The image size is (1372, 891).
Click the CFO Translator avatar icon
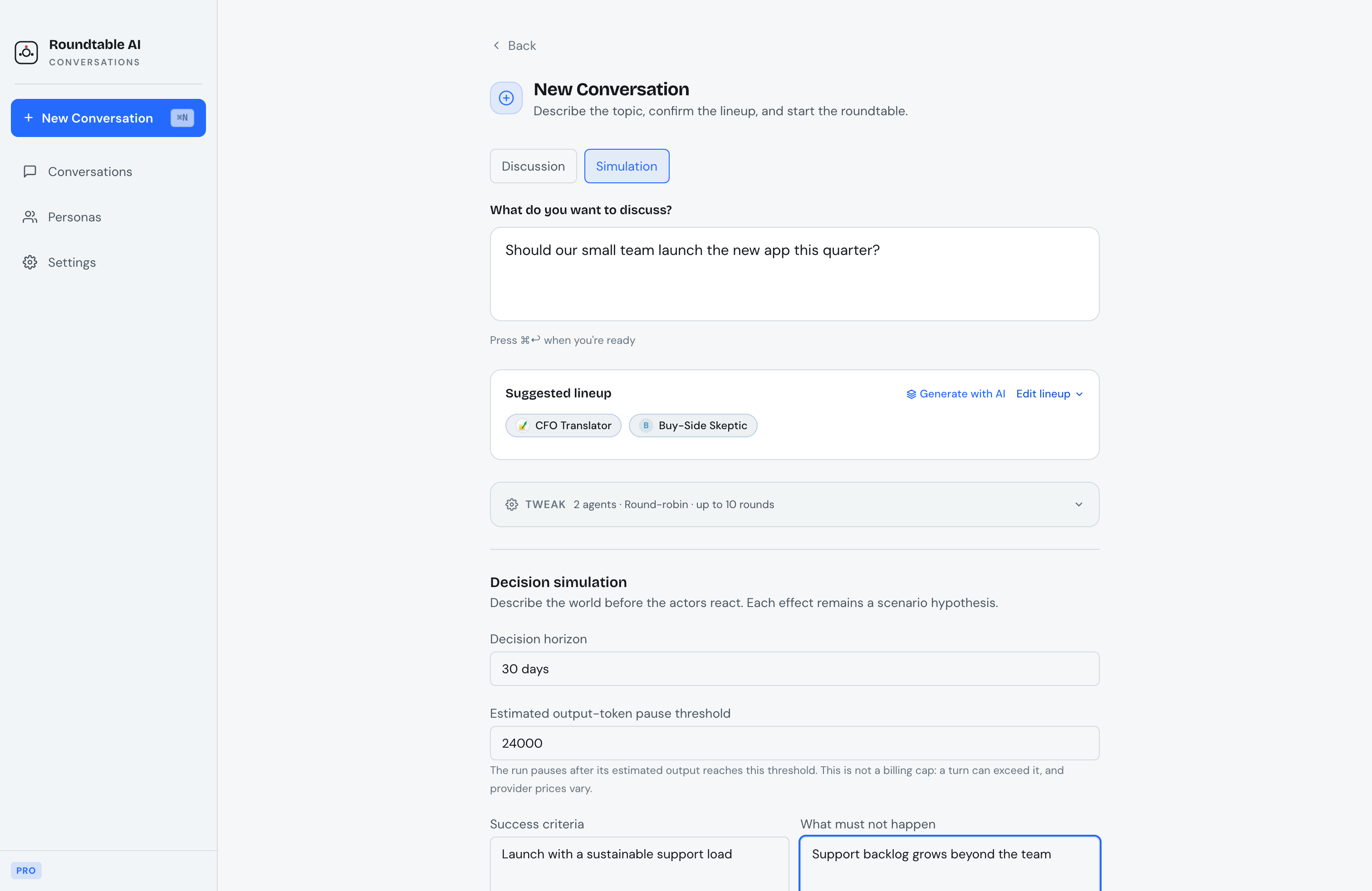[x=522, y=426]
